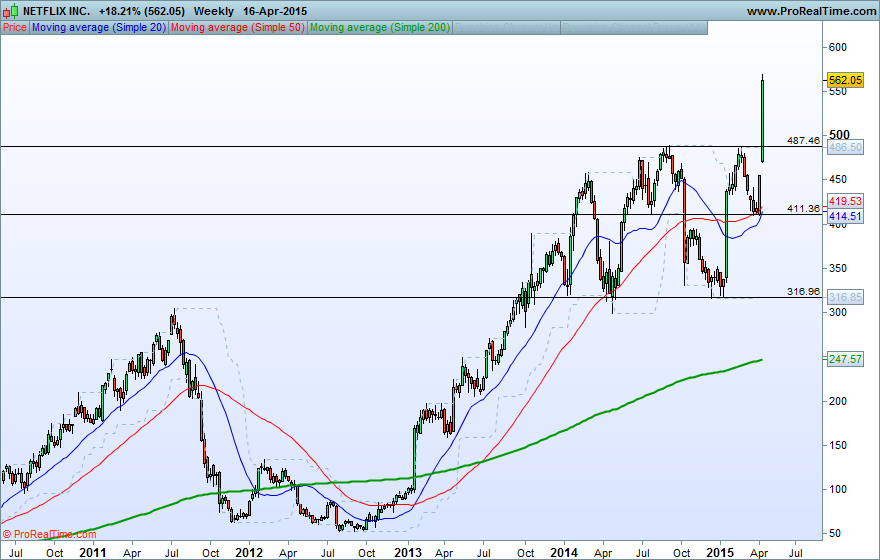880x560 pixels.
Task: Click the 350 price axis label
Action: click(838, 268)
